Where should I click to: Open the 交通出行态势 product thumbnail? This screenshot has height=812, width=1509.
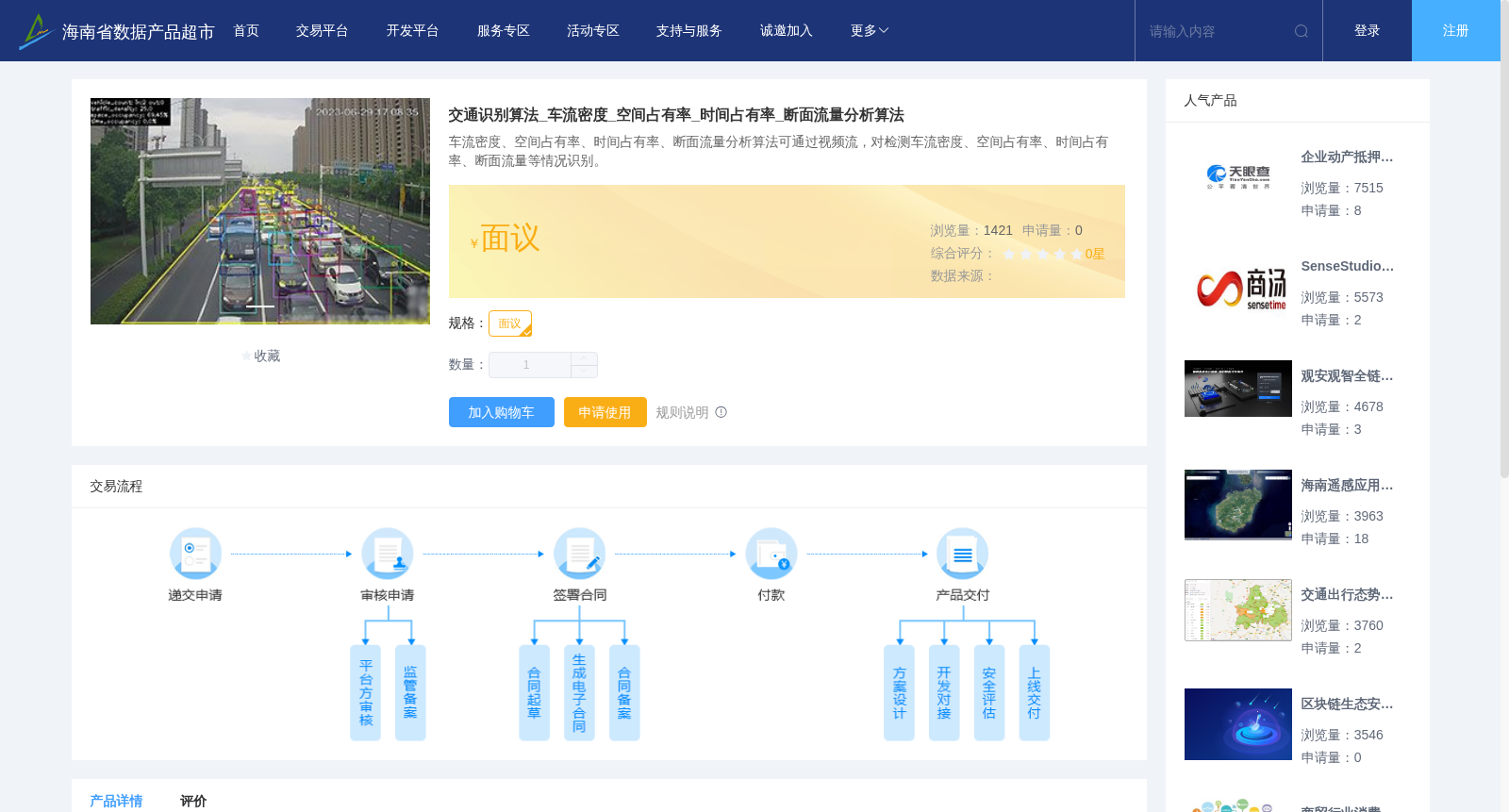click(x=1238, y=610)
